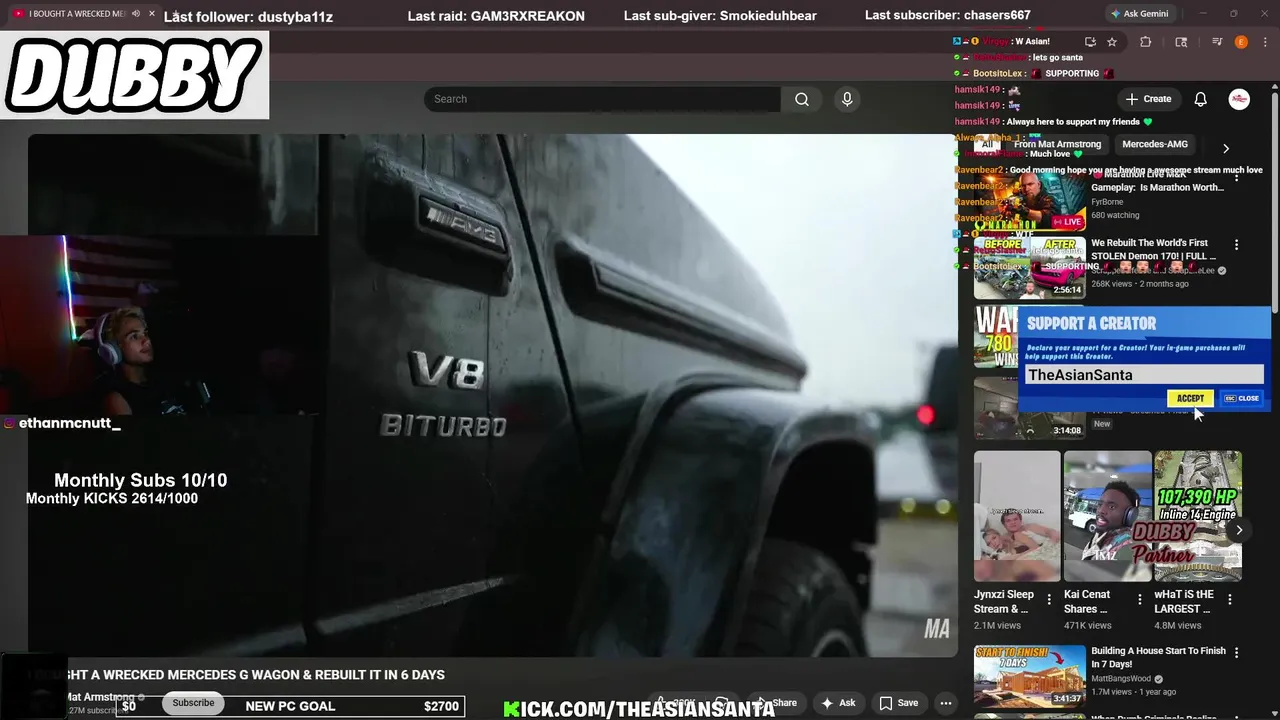Open the orange Chrome profile avatar
Image resolution: width=1280 pixels, height=720 pixels.
click(x=1241, y=42)
